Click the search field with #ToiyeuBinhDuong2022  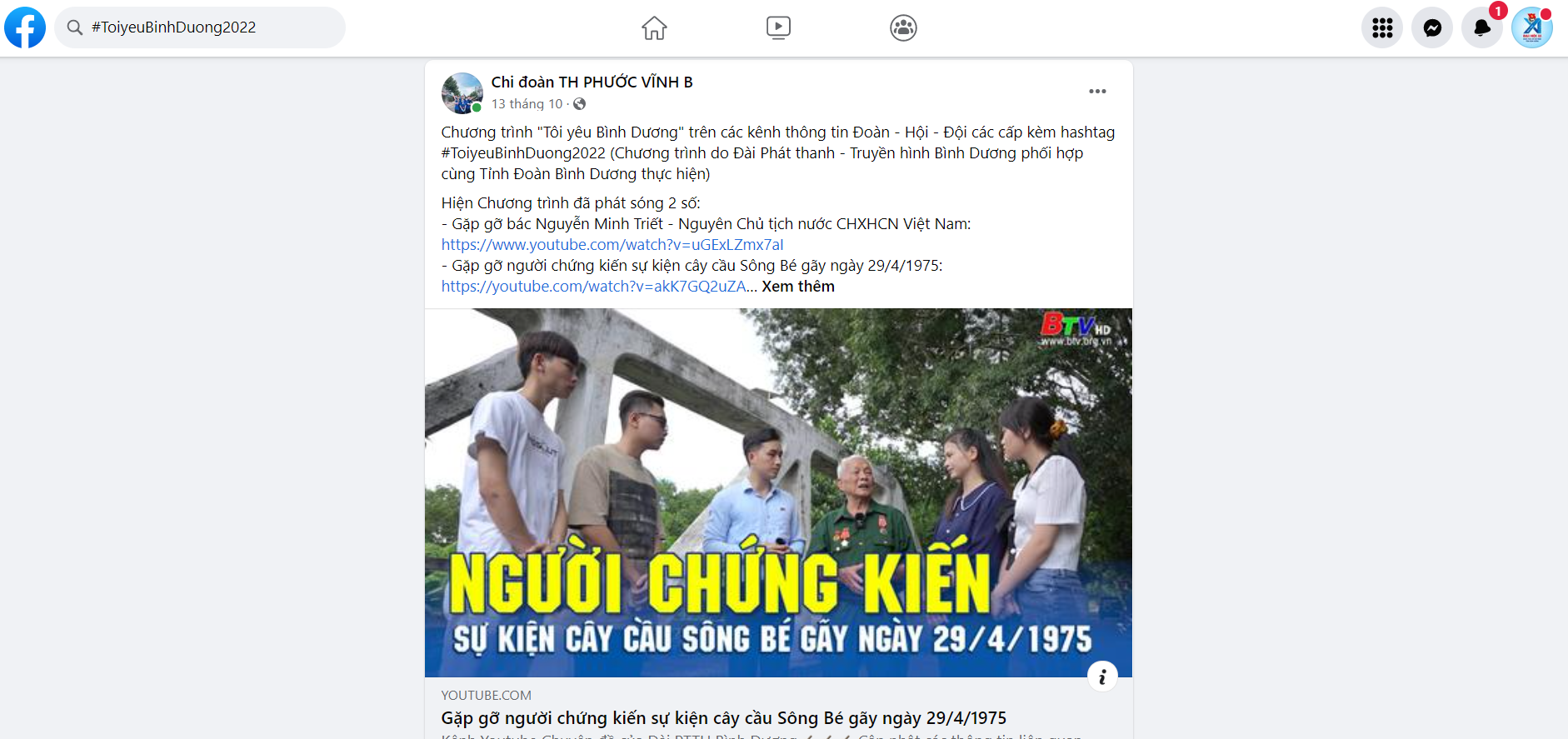(x=200, y=27)
